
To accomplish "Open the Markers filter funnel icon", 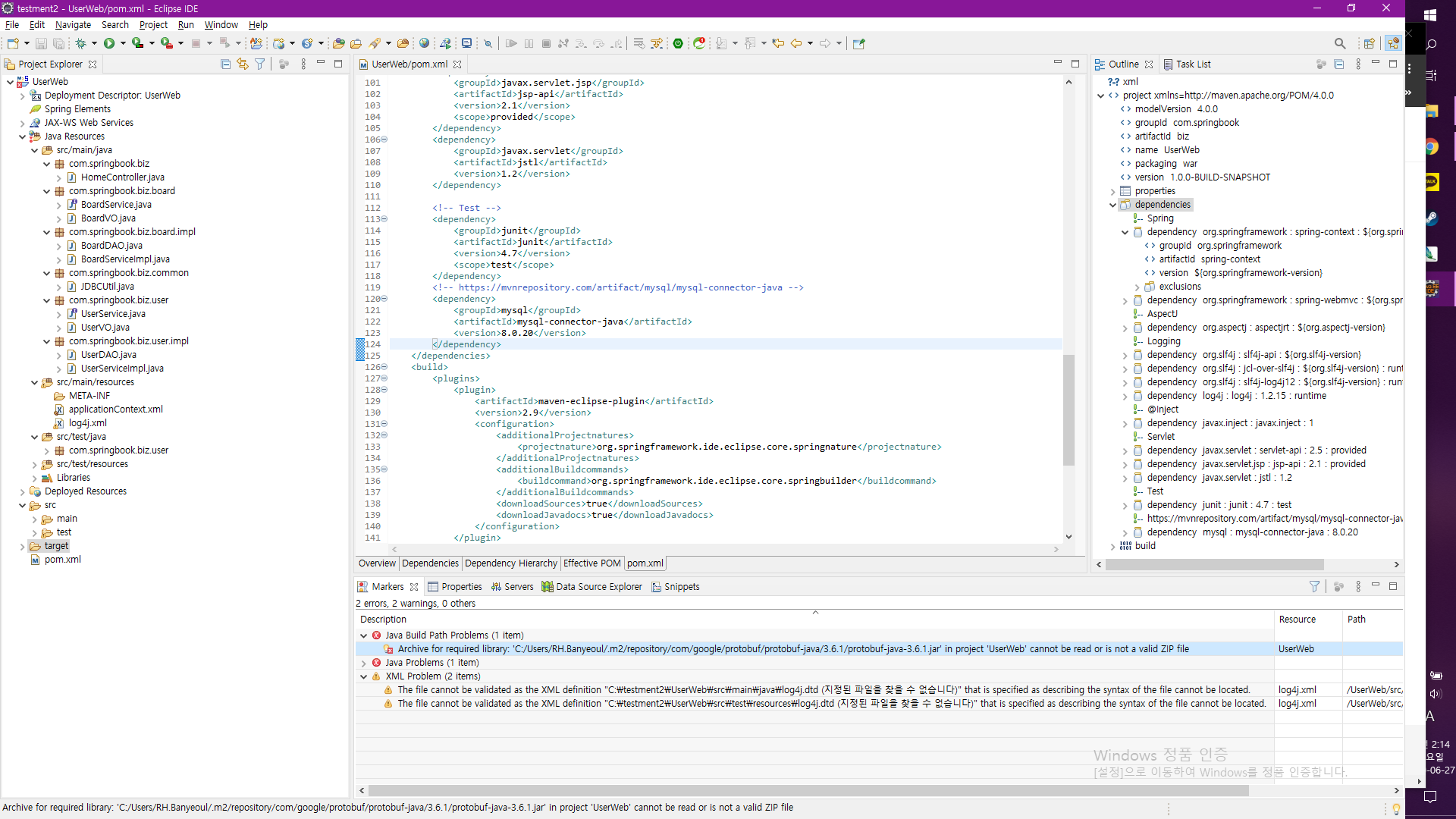I will click(1314, 586).
